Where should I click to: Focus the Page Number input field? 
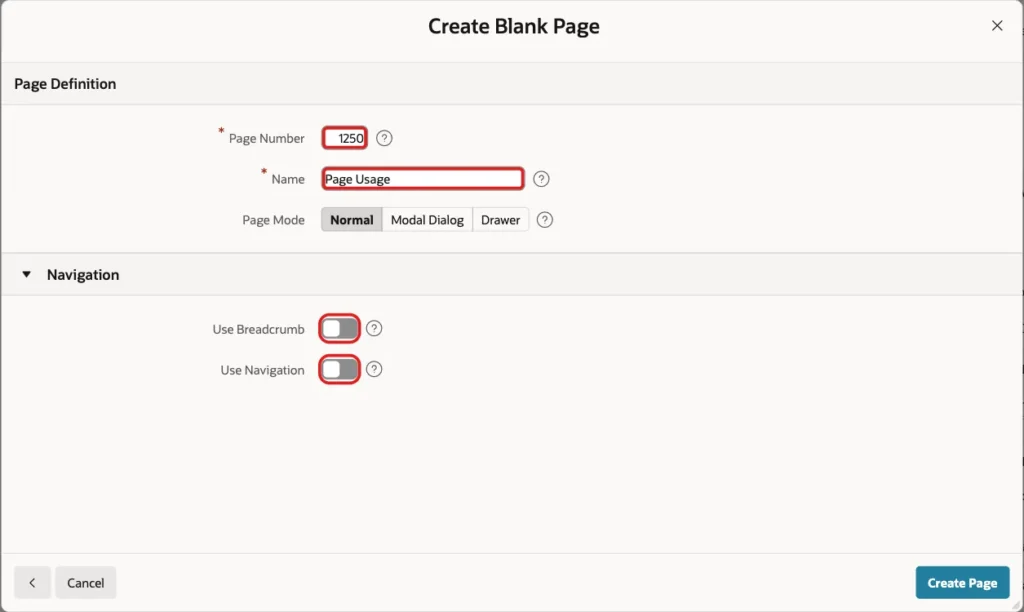(344, 138)
